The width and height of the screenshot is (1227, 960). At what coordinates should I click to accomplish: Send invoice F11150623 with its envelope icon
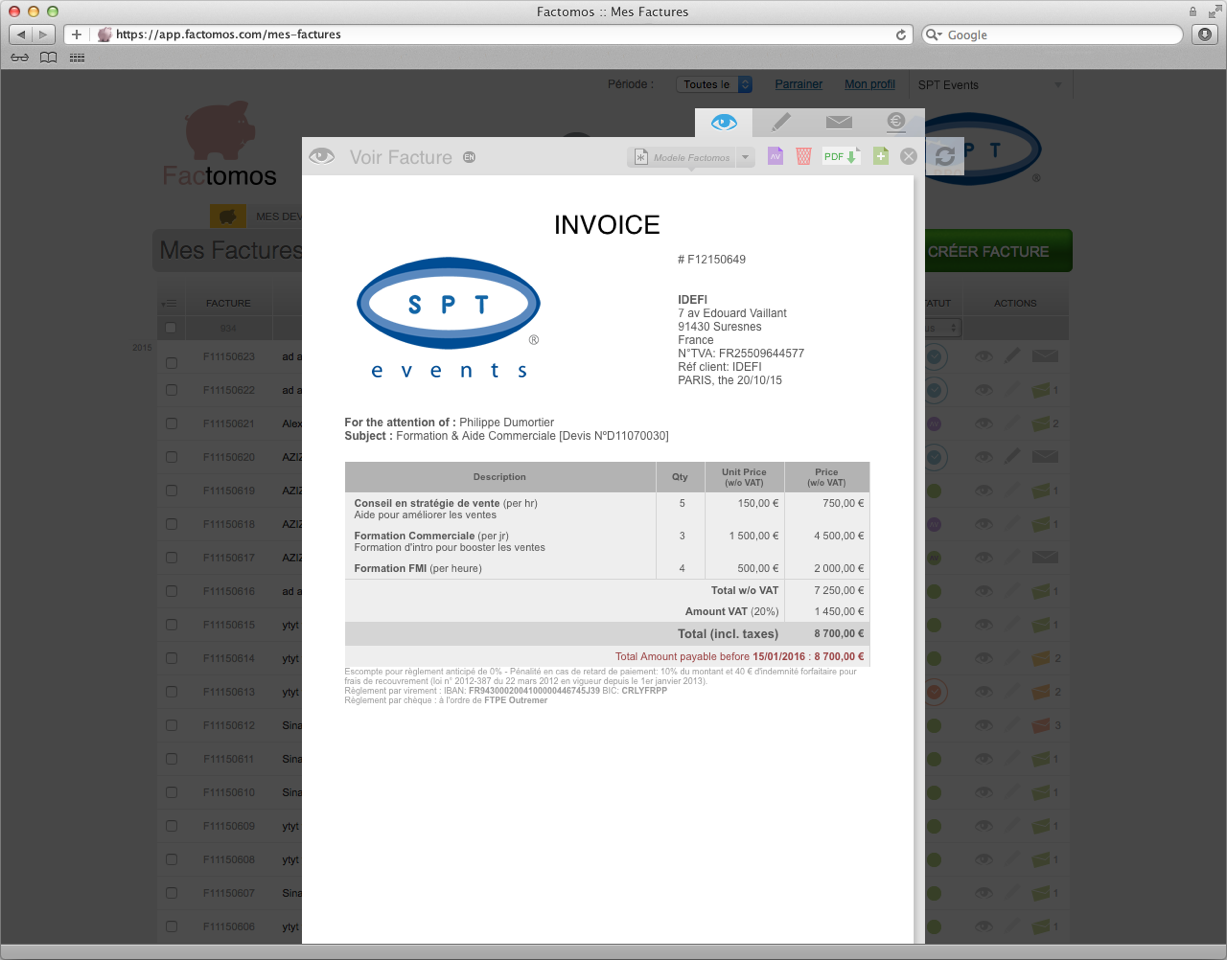[x=1045, y=356]
